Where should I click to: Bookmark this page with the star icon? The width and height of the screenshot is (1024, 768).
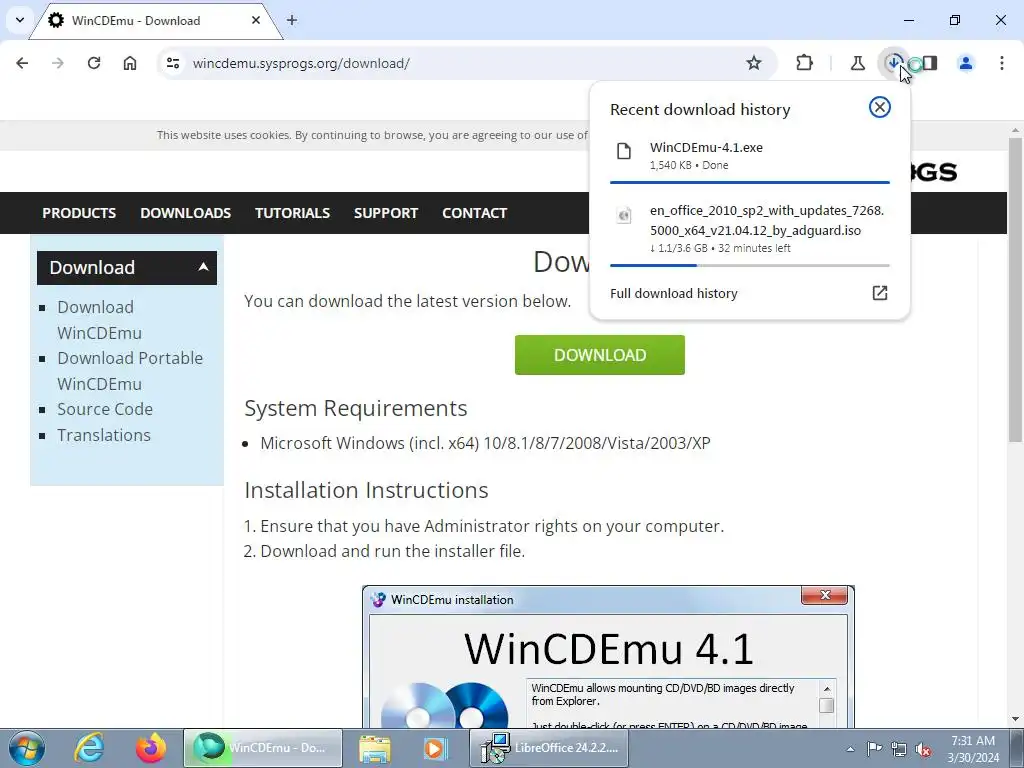(x=754, y=63)
